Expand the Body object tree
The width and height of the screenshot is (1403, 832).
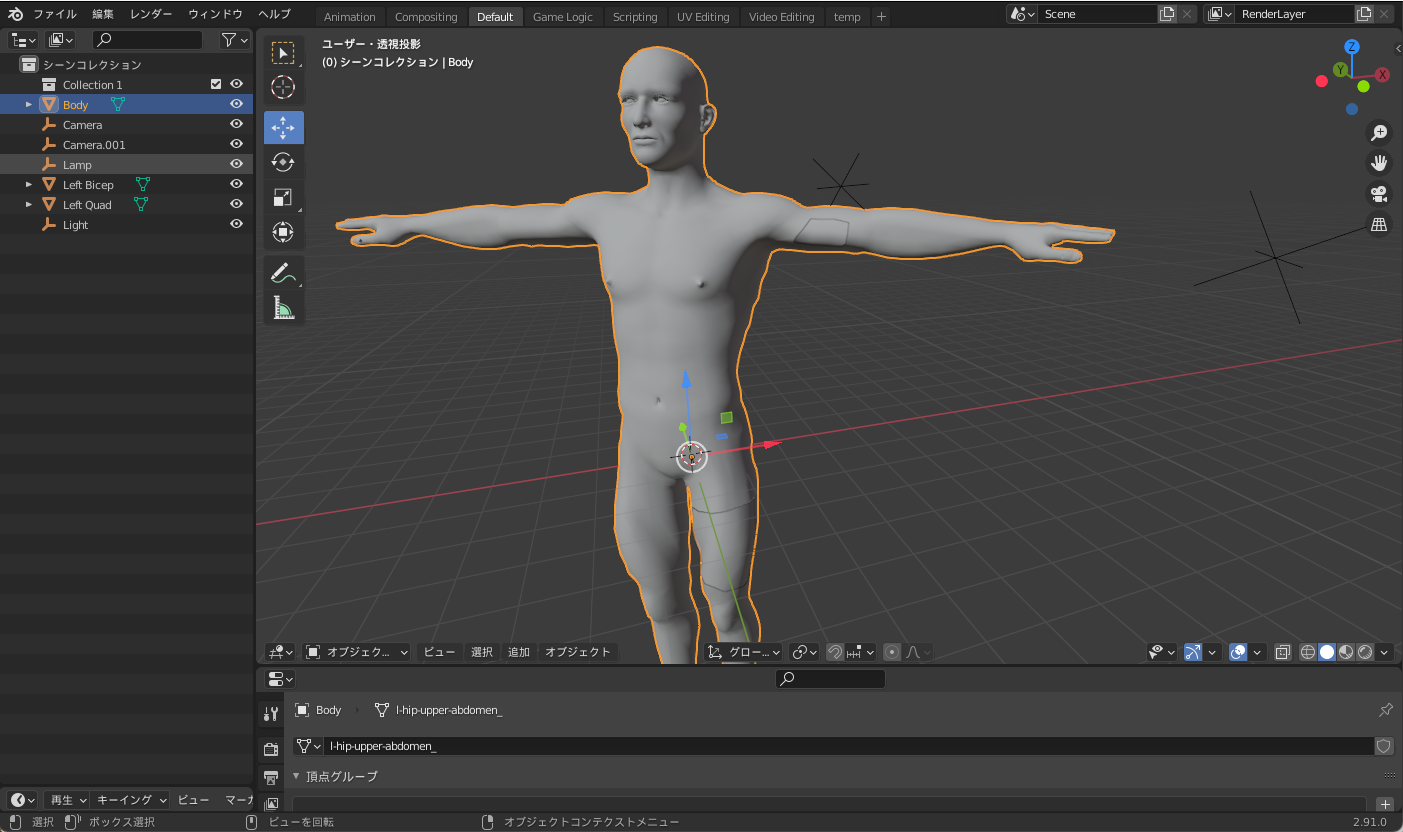pos(29,105)
